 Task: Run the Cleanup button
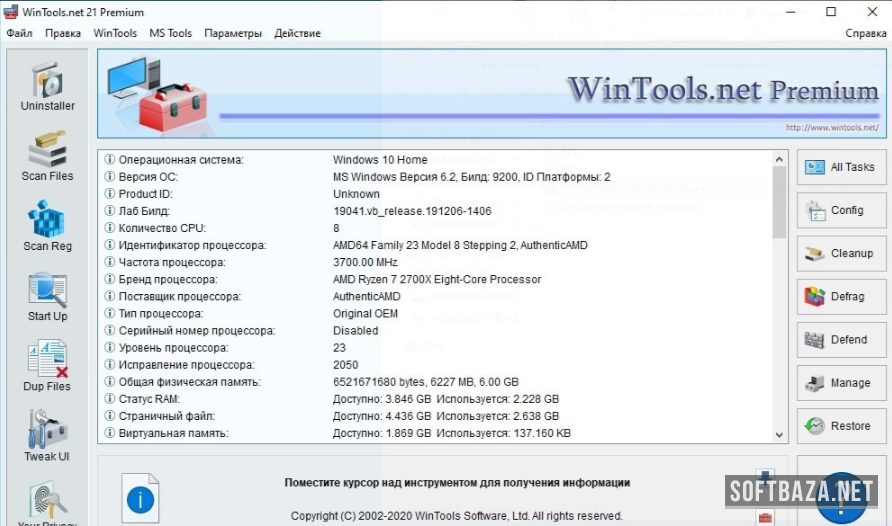[841, 253]
